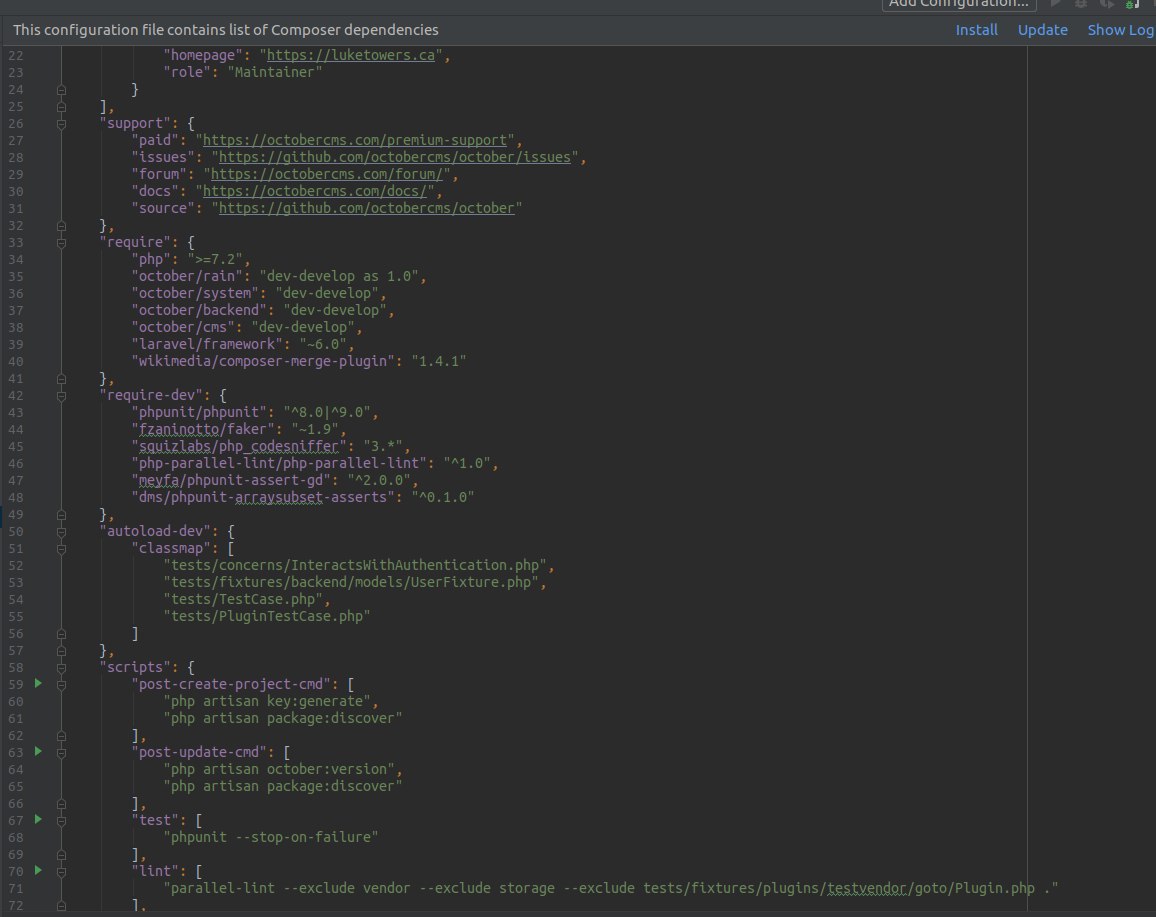
Task: Click the "squizlabs/php_codesniffer" dependency key
Action: pyautogui.click(x=239, y=446)
